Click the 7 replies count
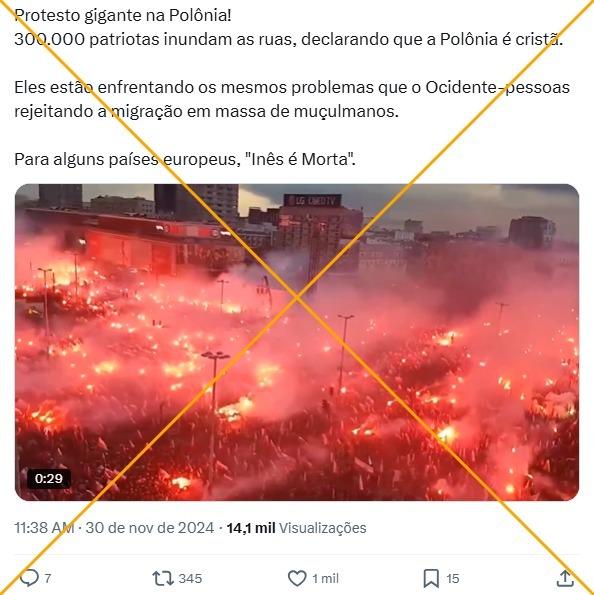This screenshot has height=595, width=594. 47,579
